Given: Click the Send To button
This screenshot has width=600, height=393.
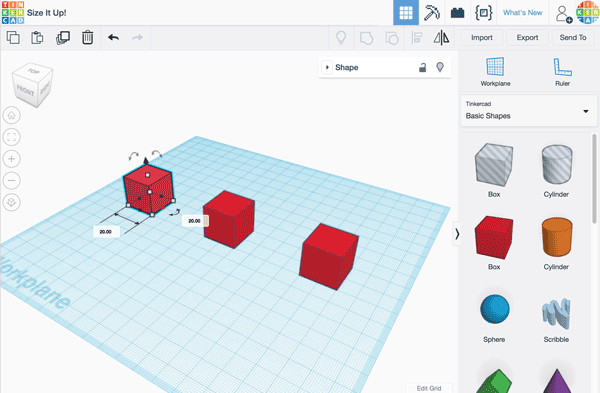Looking at the screenshot, I should tap(572, 38).
